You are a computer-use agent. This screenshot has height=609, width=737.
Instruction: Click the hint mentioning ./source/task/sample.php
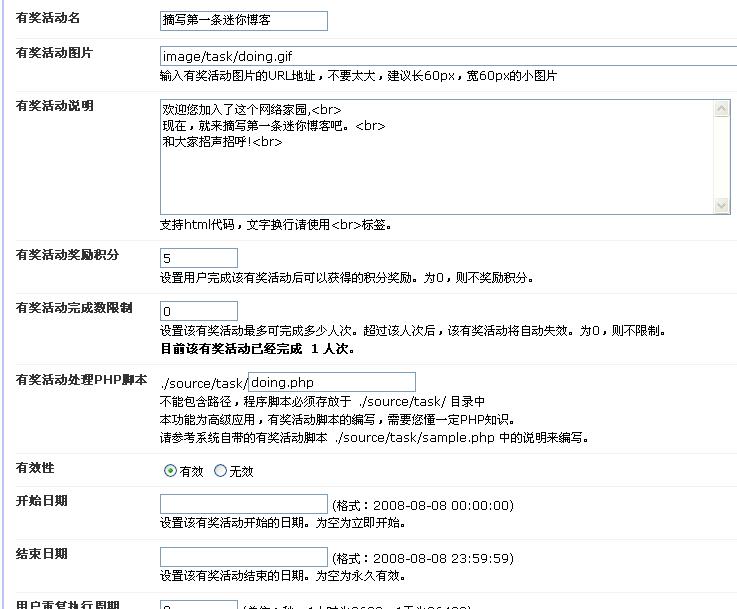tap(374, 438)
